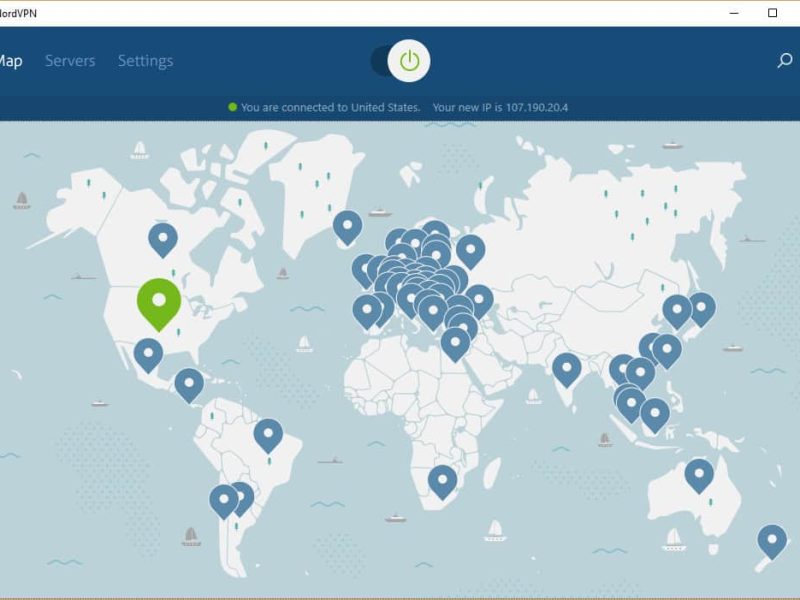Select the Map tab
Image resolution: width=800 pixels, height=600 pixels.
(10, 61)
